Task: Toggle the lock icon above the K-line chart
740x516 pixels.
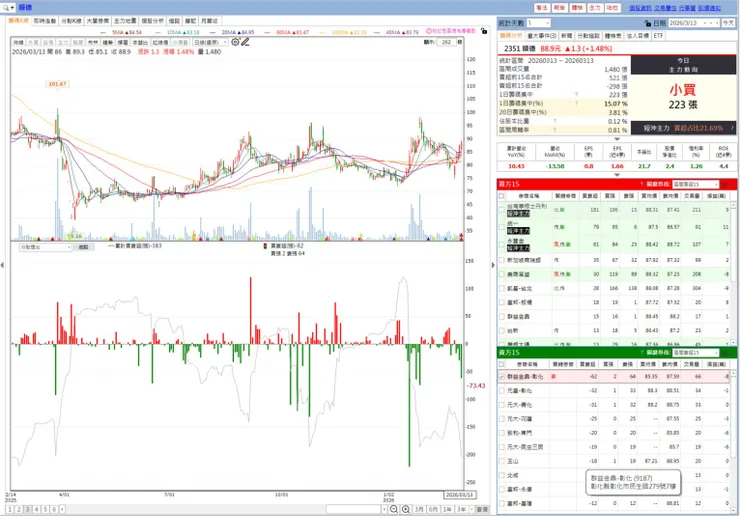Action: pyautogui.click(x=484, y=31)
